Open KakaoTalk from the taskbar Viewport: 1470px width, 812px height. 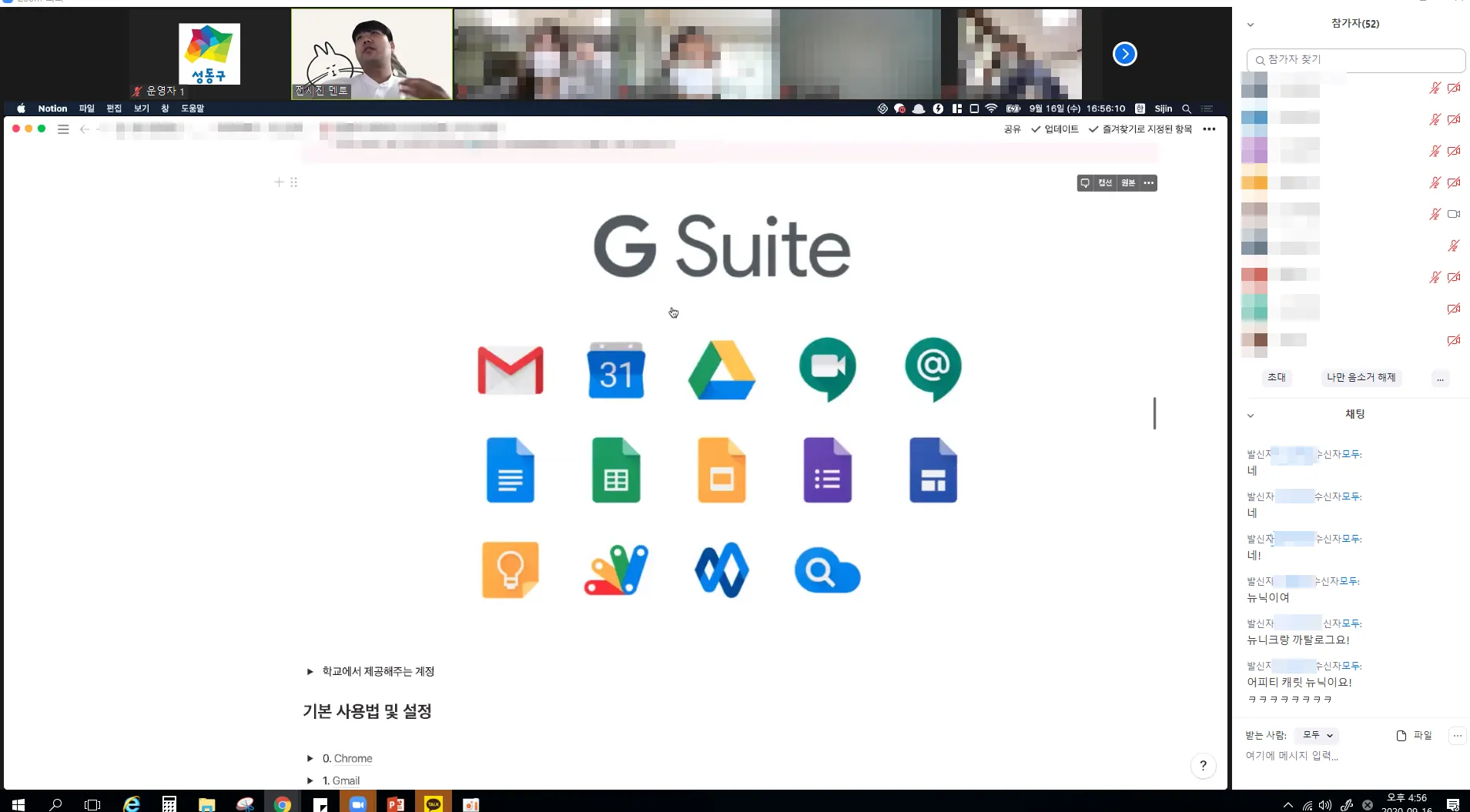(x=434, y=804)
